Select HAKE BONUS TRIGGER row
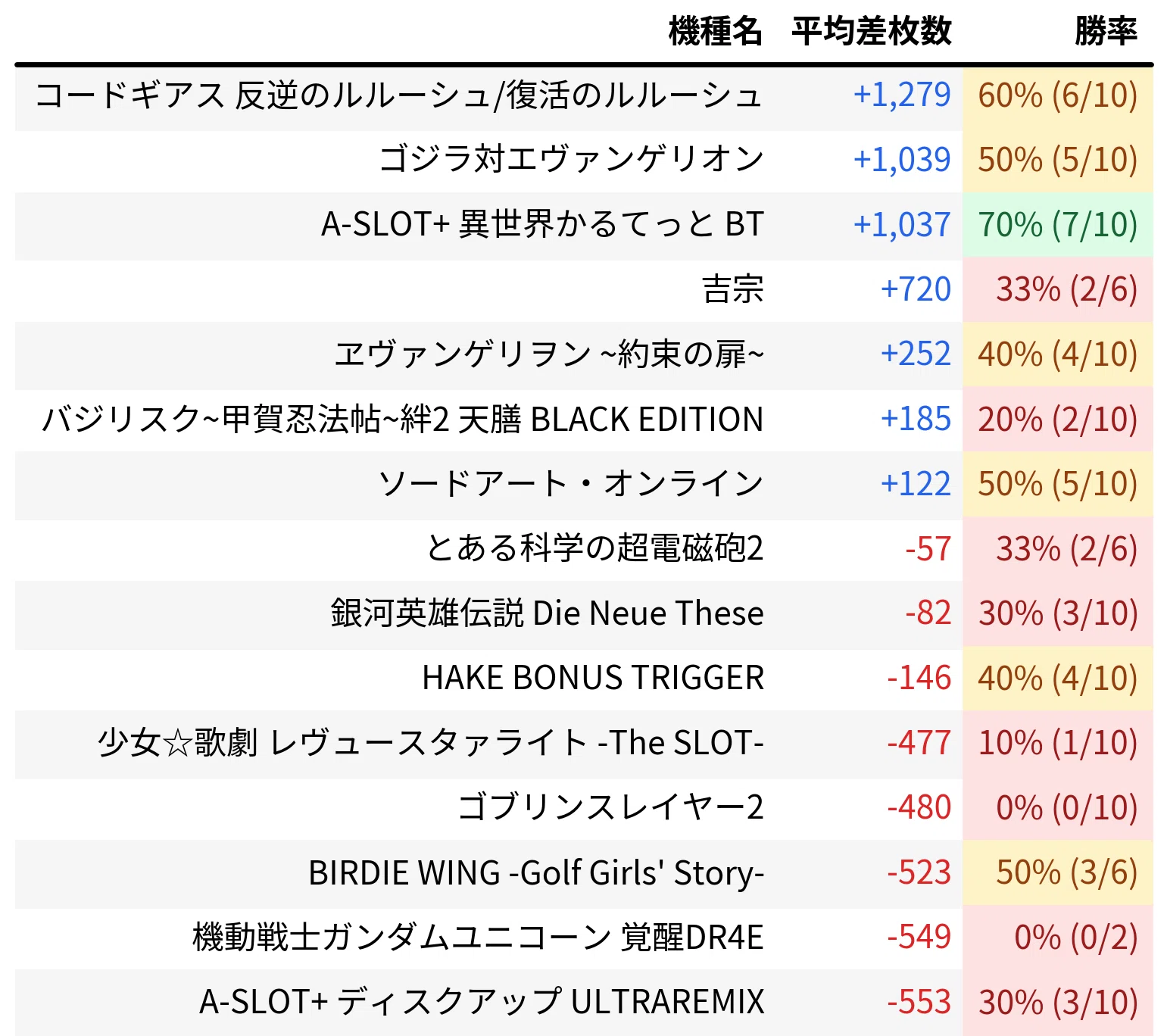 click(x=584, y=679)
